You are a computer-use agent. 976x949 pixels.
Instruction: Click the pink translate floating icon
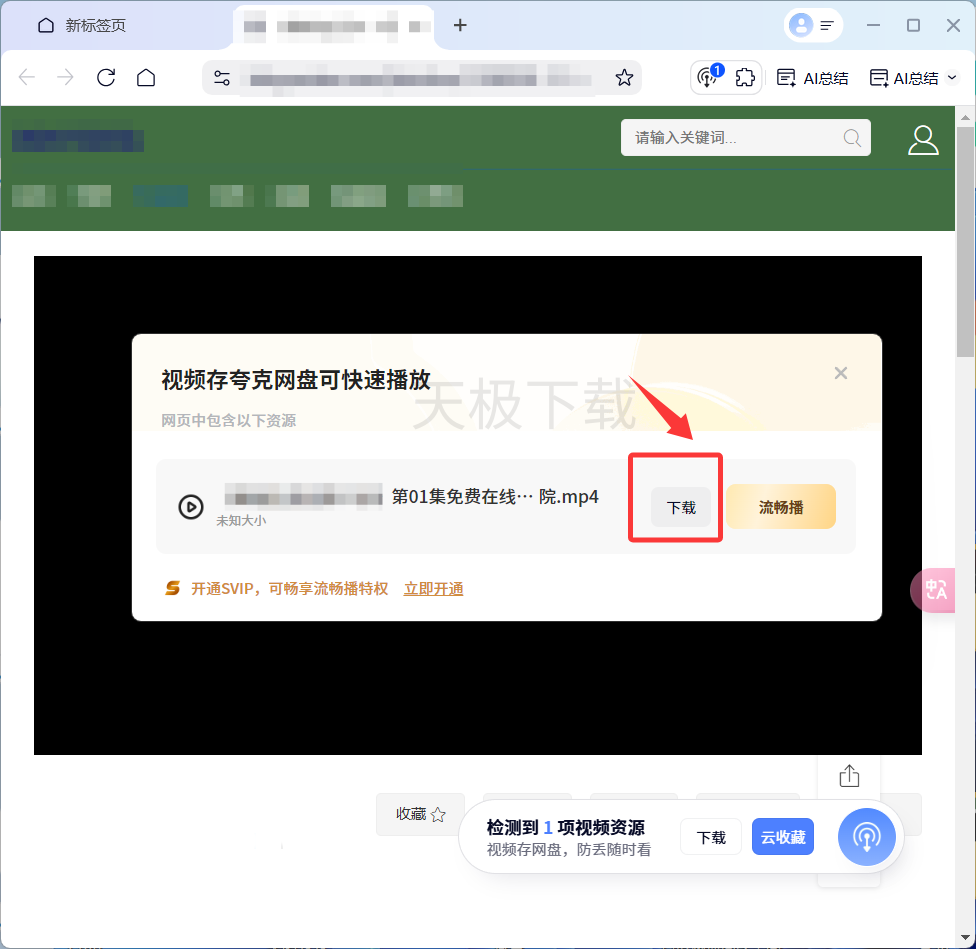tap(934, 590)
